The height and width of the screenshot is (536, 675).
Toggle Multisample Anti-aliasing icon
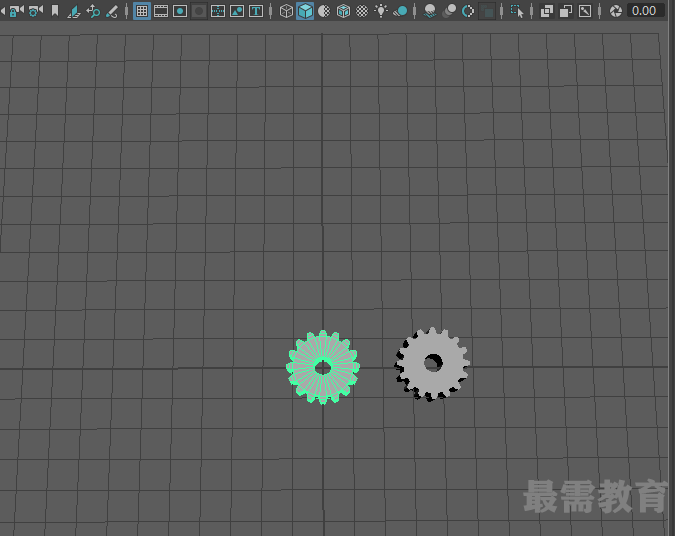click(468, 11)
